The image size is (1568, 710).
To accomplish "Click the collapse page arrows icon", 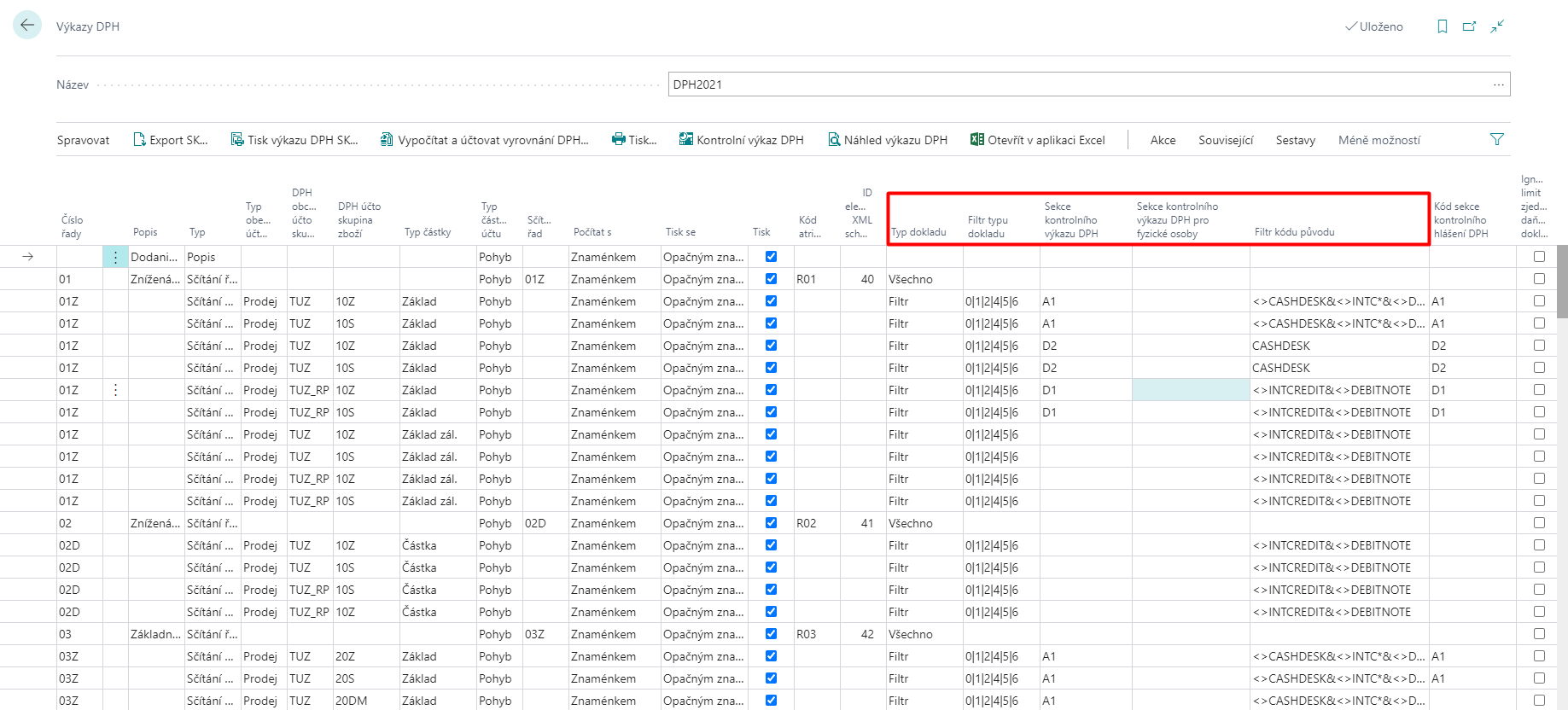I will (x=1497, y=26).
